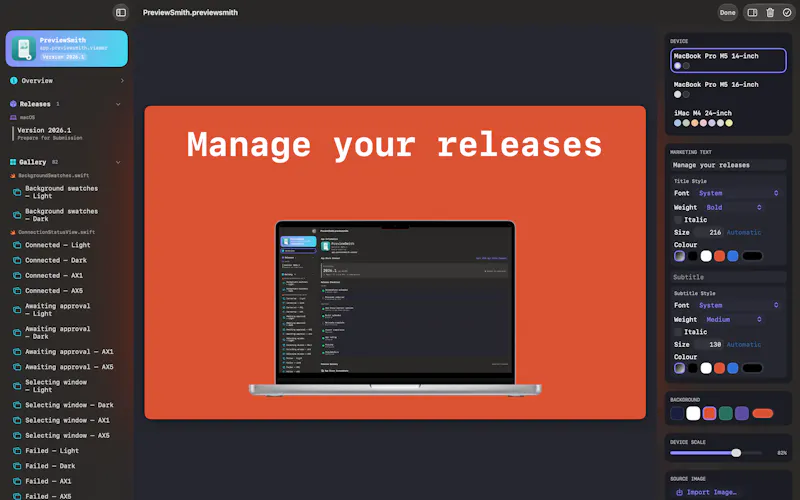Pick the green background swatch
Image resolution: width=800 pixels, height=500 pixels.
(x=726, y=413)
